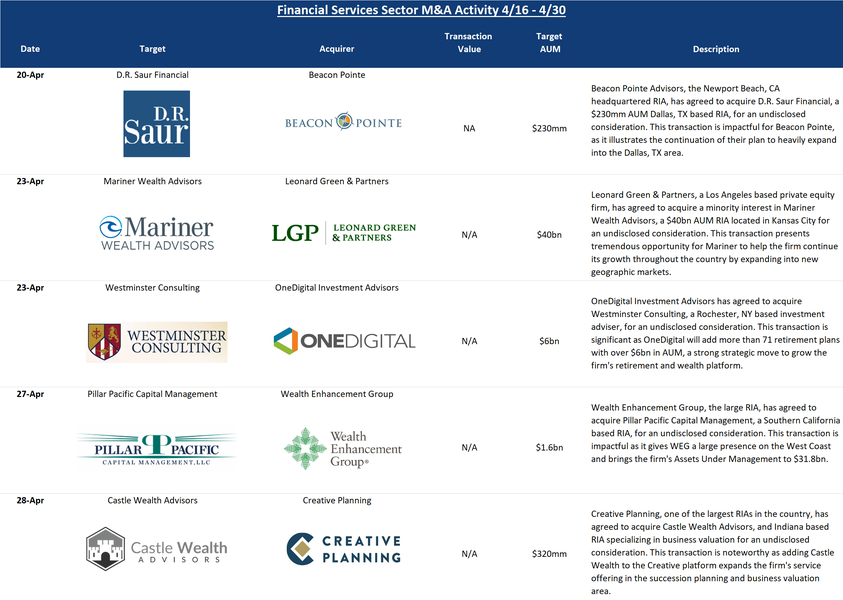Select the 'Transaction Value' column header
The image size is (843, 600).
coord(468,42)
